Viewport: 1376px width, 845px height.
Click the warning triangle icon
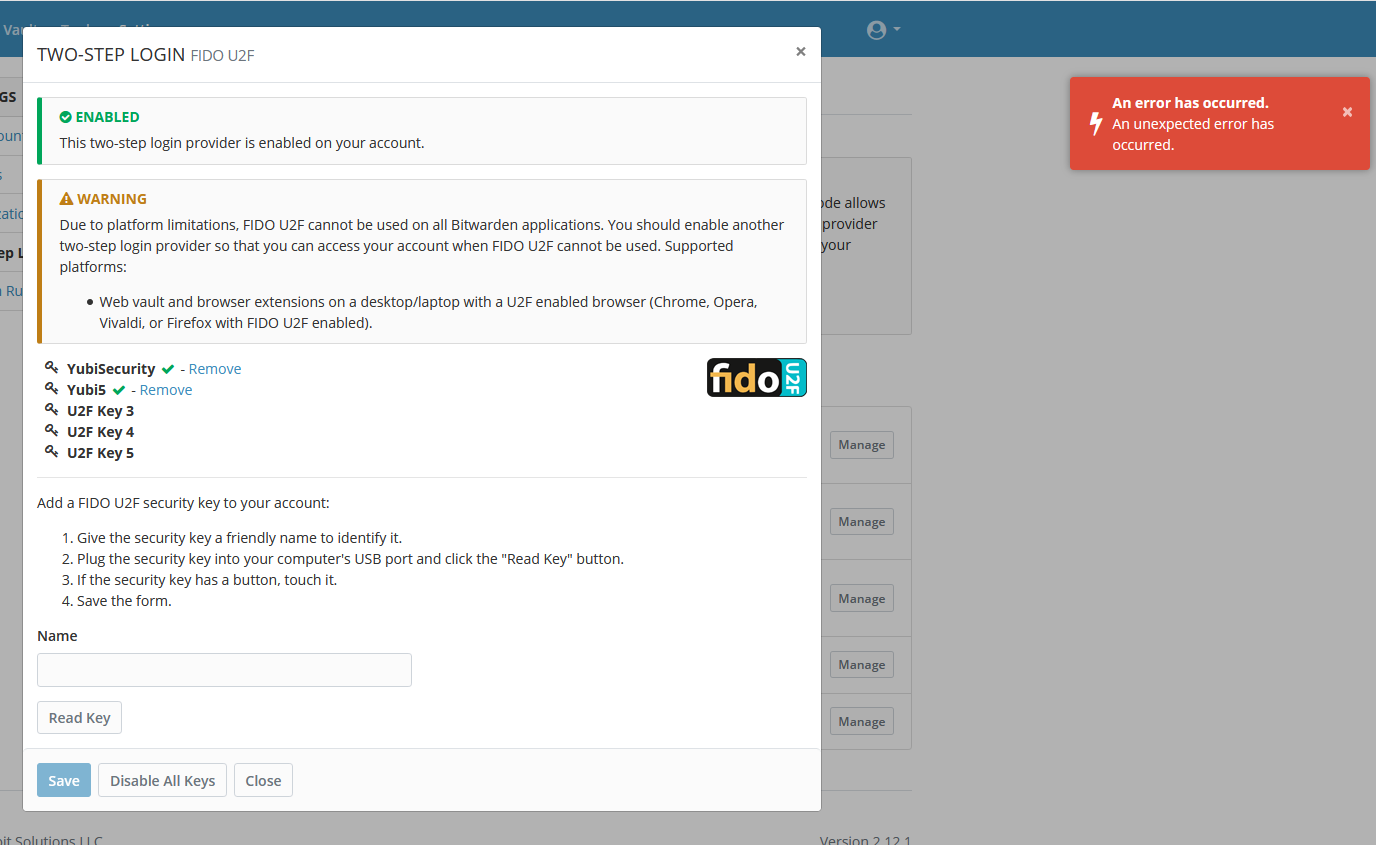tap(66, 199)
